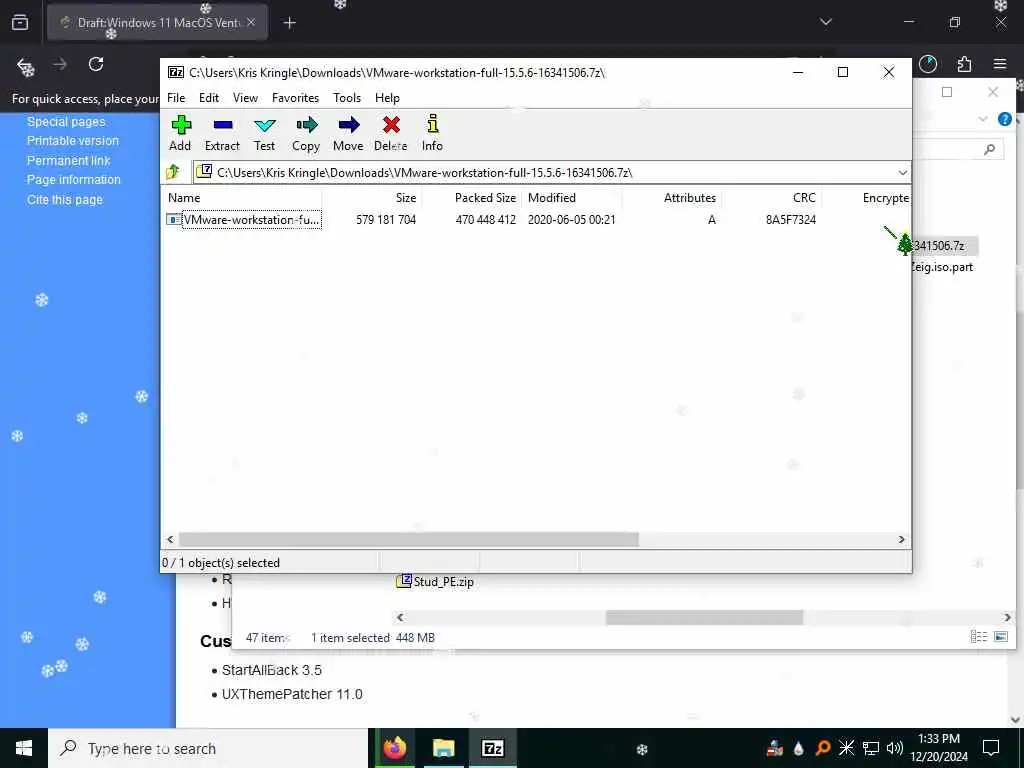Open the notification center icon
The width and height of the screenshot is (1024, 768).
(991, 748)
